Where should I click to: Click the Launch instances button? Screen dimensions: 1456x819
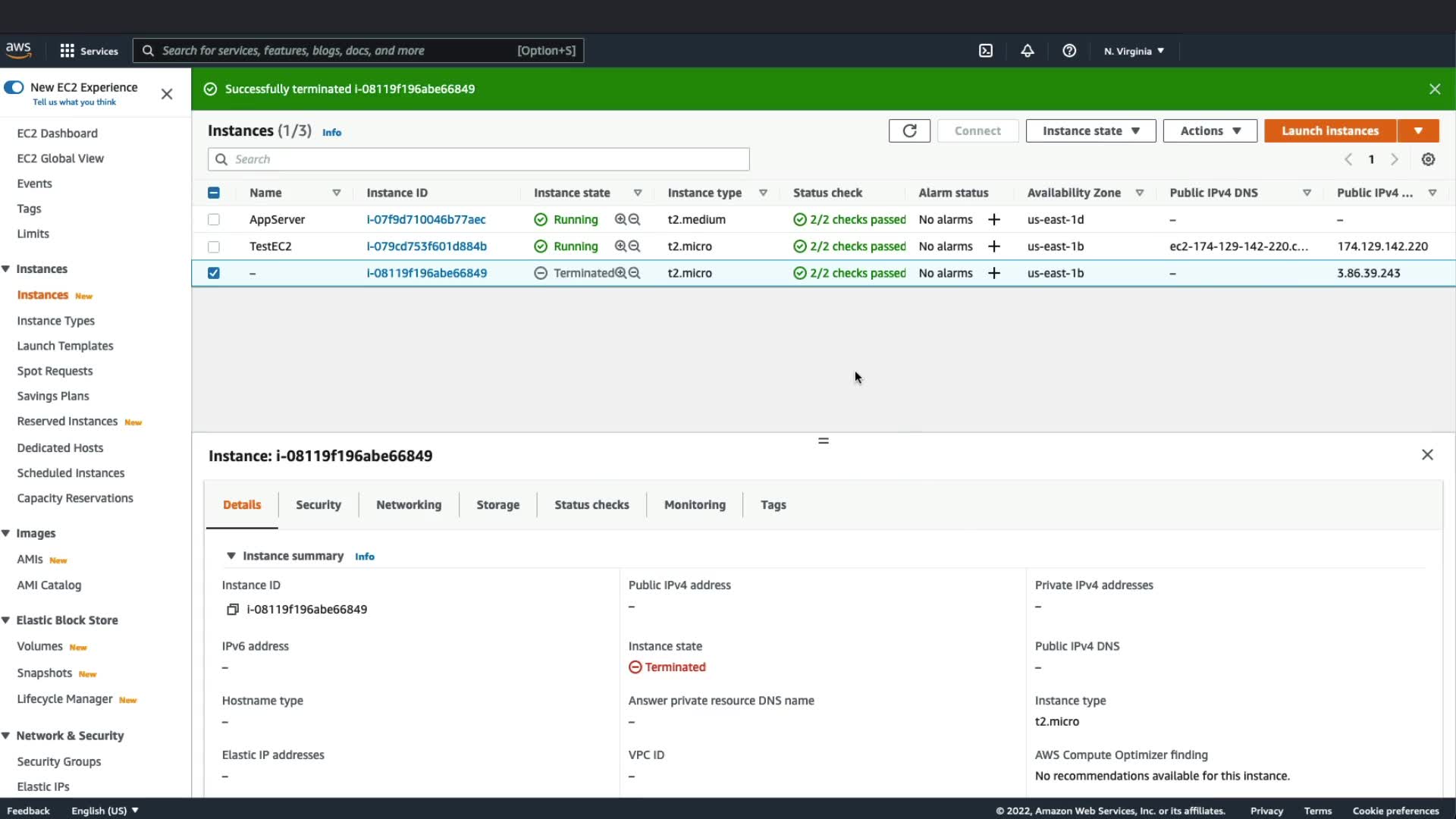[1329, 130]
